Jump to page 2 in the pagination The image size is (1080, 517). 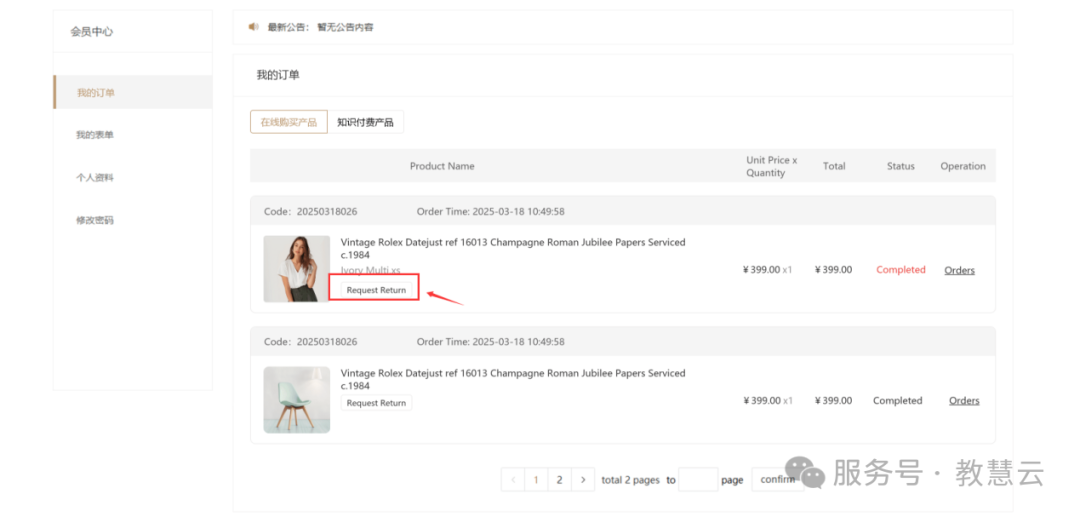click(559, 480)
